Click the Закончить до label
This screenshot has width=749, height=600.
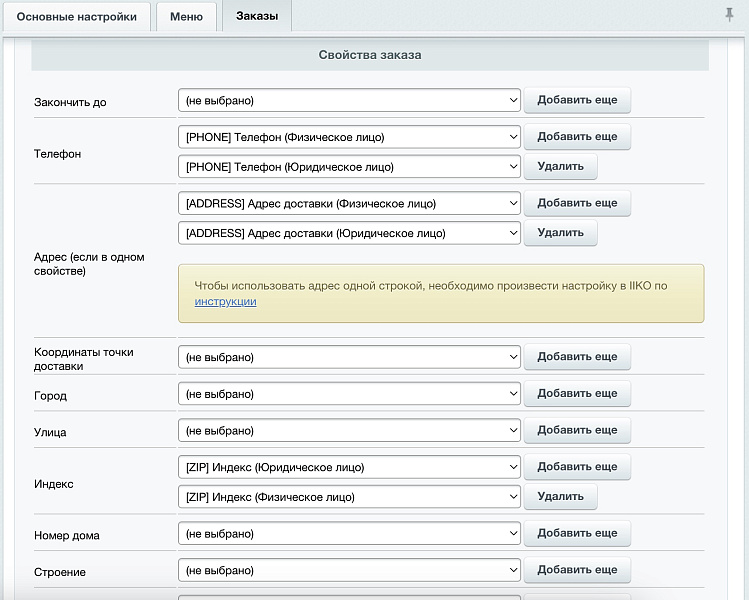(x=70, y=102)
